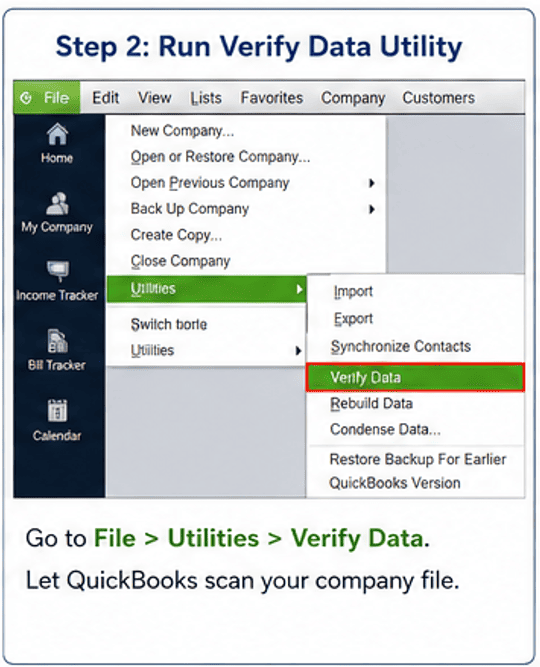Viewport: 540px width, 667px height.
Task: Choose New Company... menu entry
Action: (246, 131)
